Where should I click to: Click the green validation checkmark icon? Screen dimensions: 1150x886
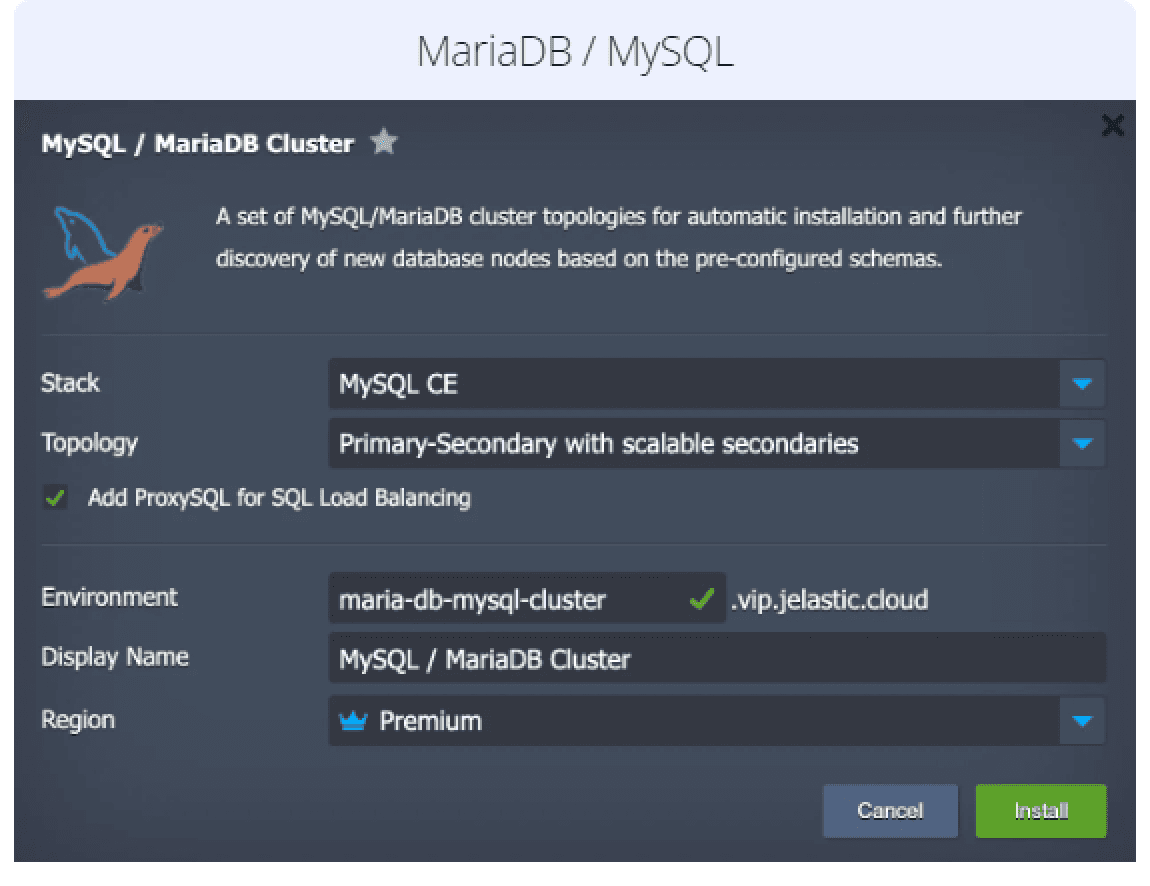702,599
